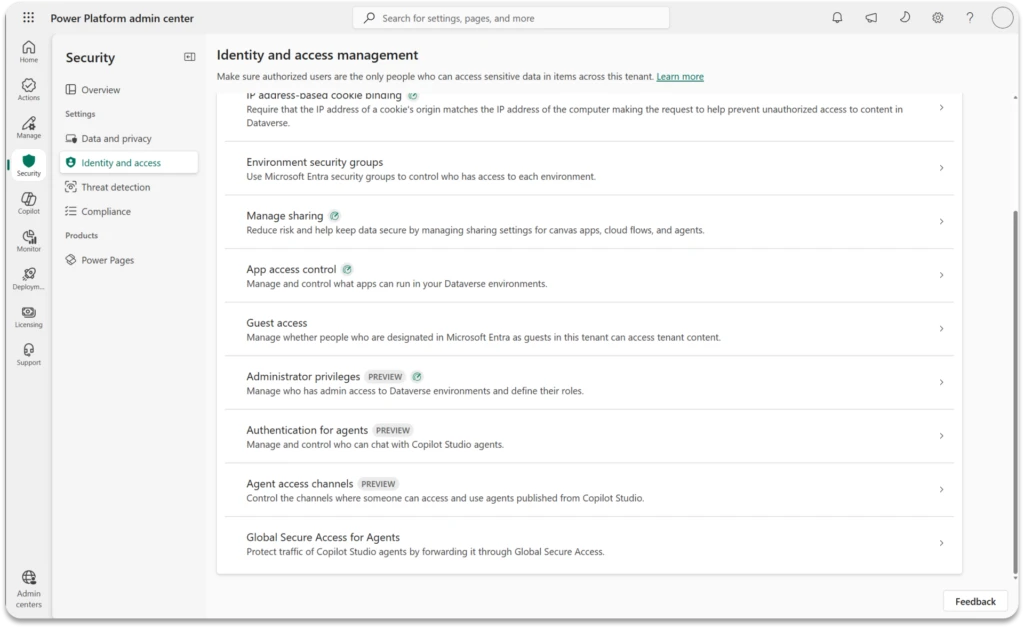Open Deployment in the left rail
The width and height of the screenshot is (1024, 628).
click(28, 279)
